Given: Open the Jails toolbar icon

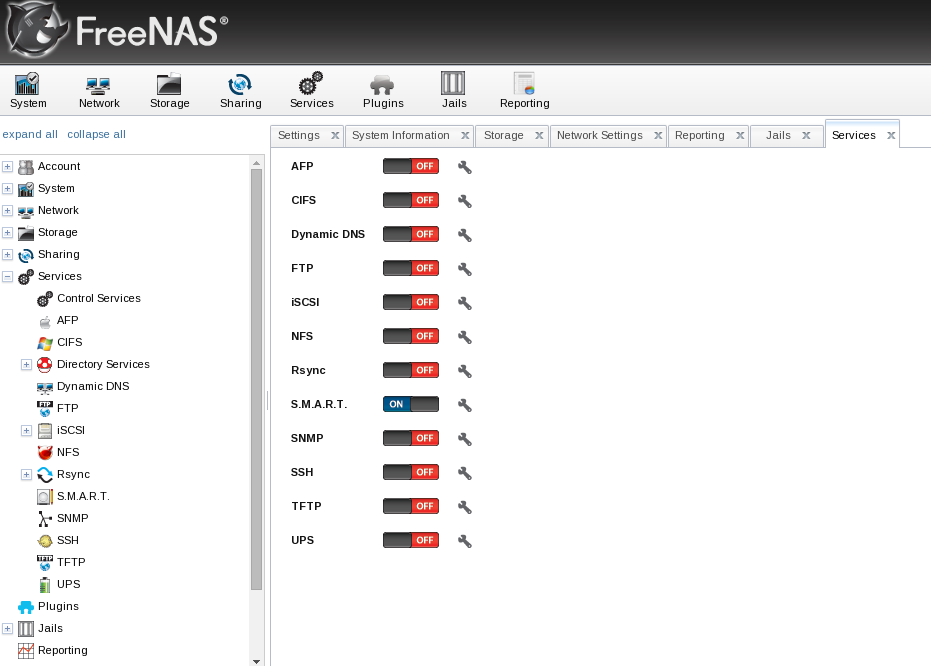Looking at the screenshot, I should [x=454, y=90].
